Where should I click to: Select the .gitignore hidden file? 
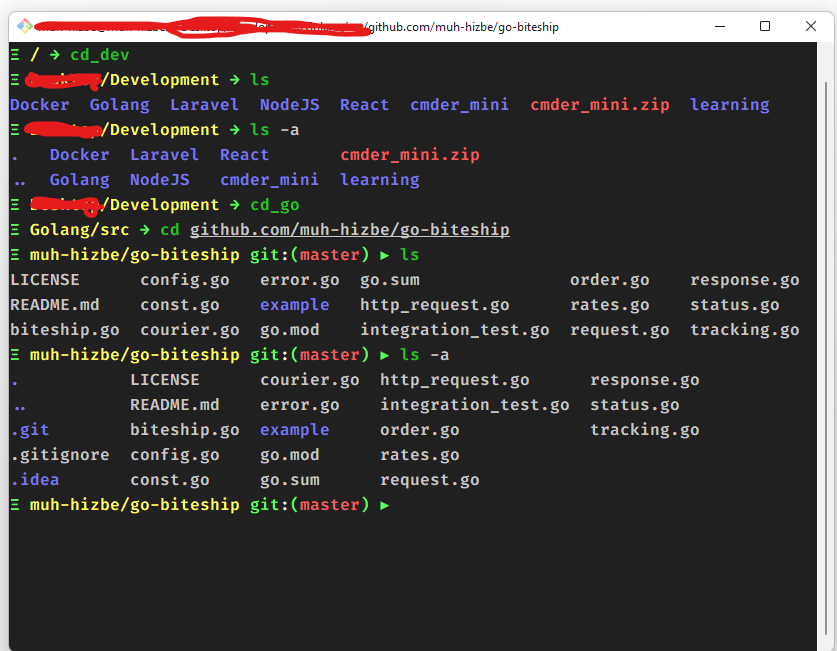(x=60, y=454)
